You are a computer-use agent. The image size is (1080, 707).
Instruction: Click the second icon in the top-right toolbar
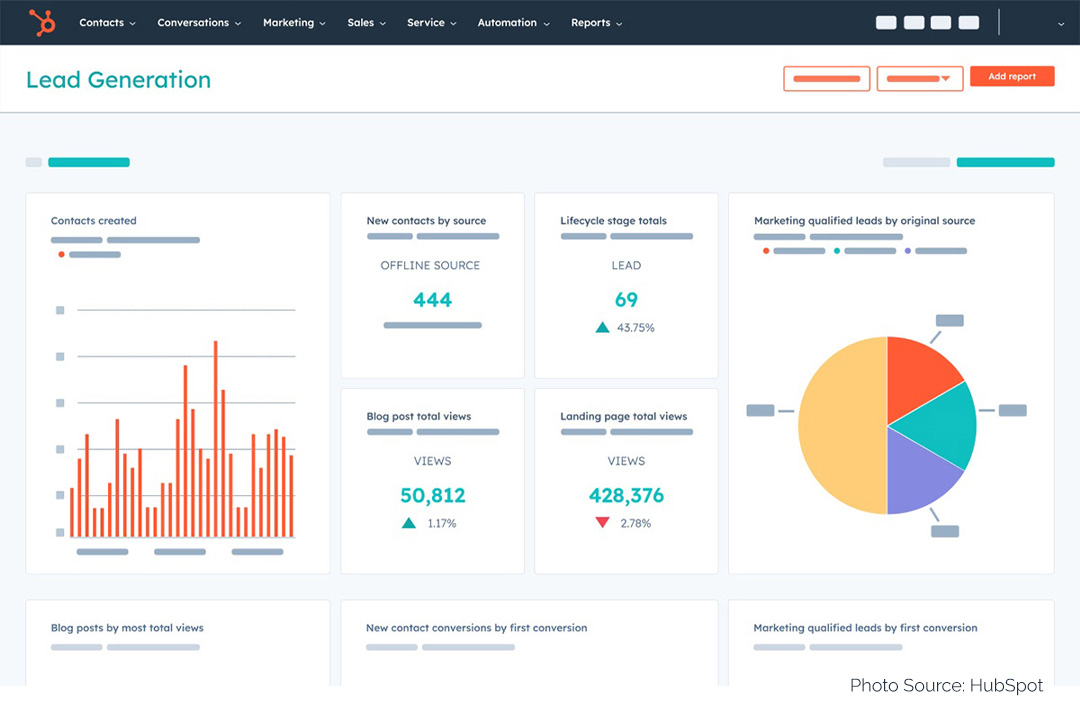pyautogui.click(x=913, y=22)
